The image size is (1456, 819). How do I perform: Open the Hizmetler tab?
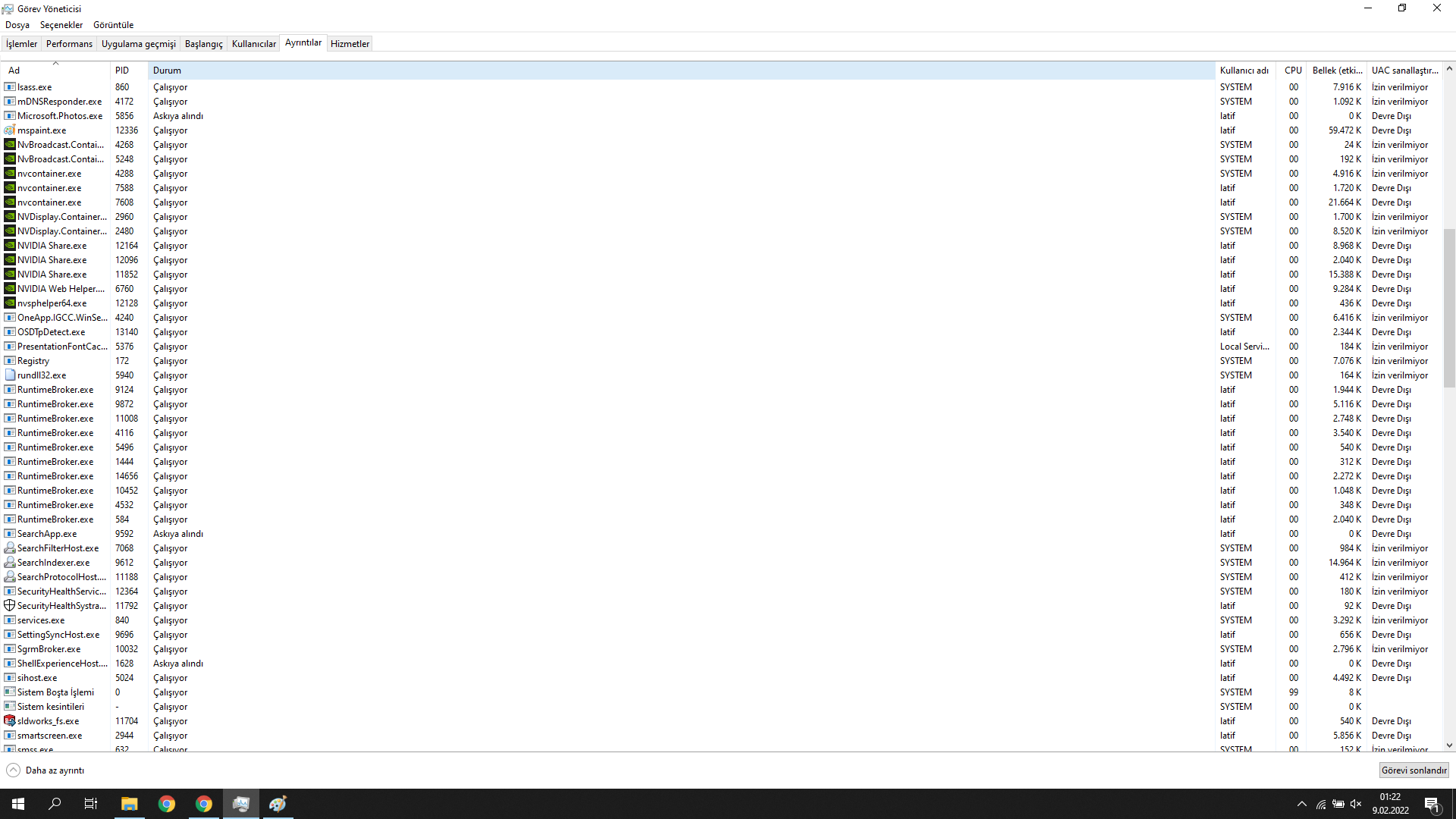point(350,44)
